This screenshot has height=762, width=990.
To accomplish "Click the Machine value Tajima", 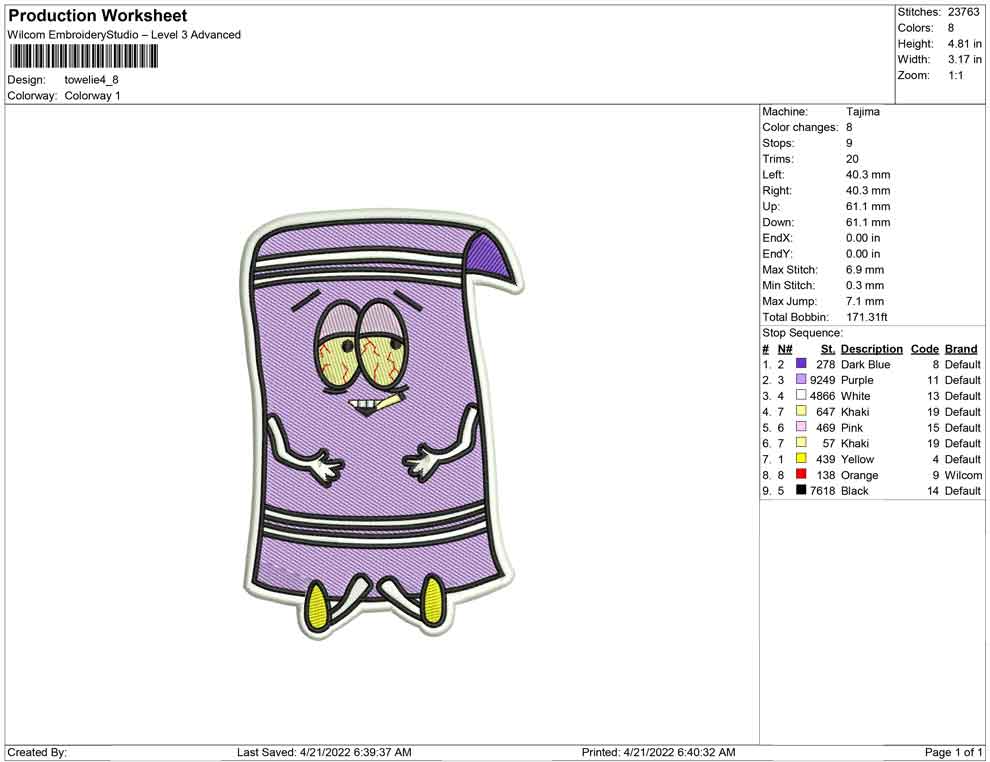I will (x=862, y=112).
